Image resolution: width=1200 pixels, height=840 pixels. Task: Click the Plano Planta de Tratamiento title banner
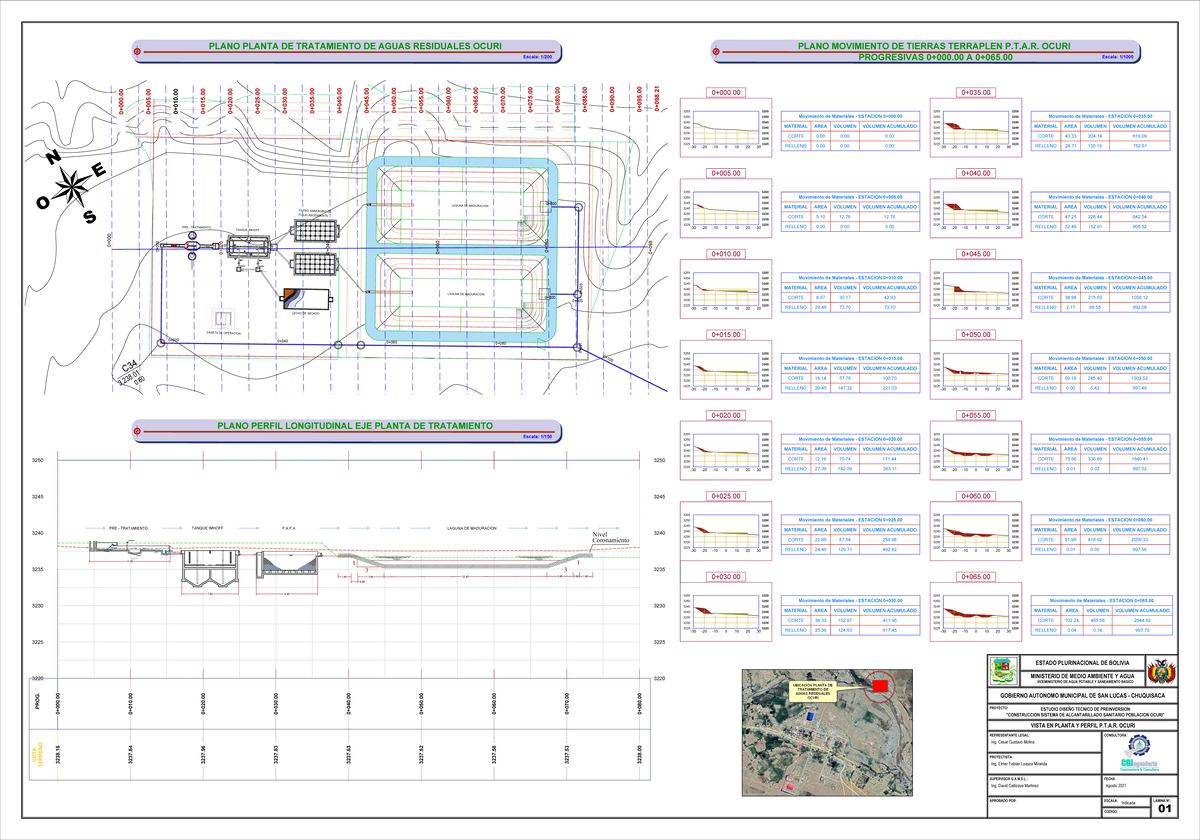point(354,47)
